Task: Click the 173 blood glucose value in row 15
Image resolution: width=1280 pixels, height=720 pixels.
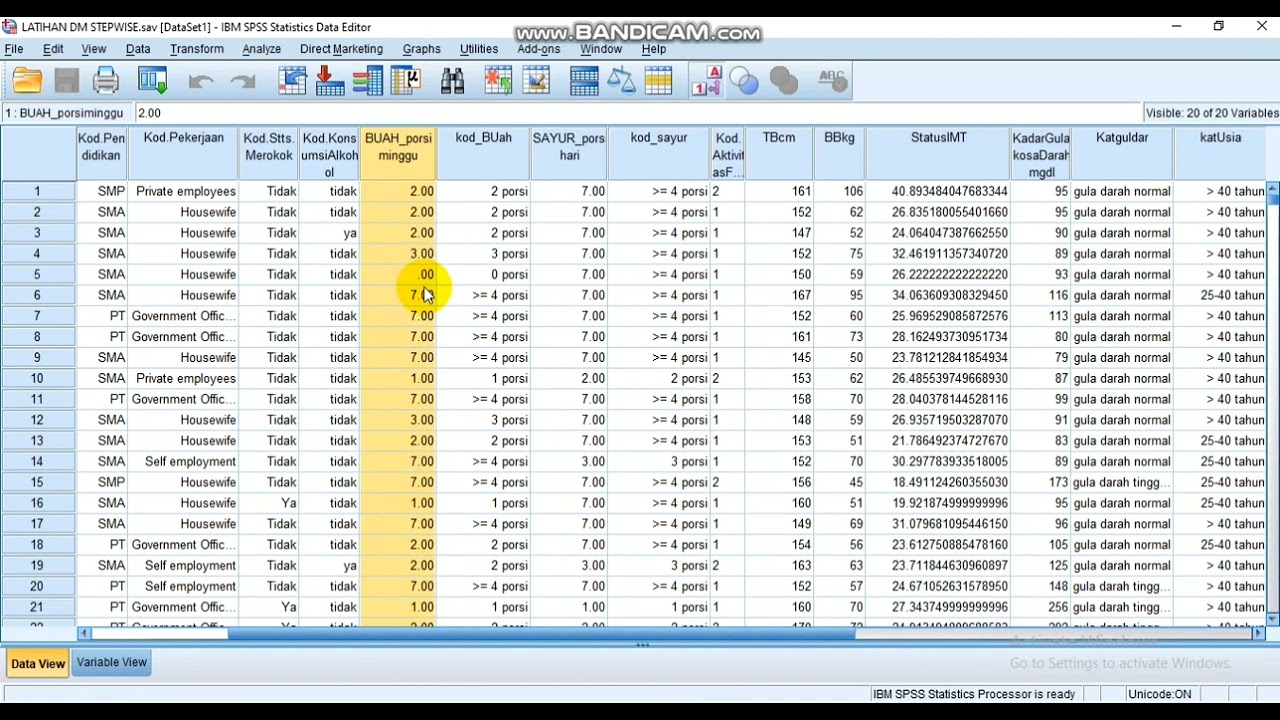Action: coord(1041,482)
